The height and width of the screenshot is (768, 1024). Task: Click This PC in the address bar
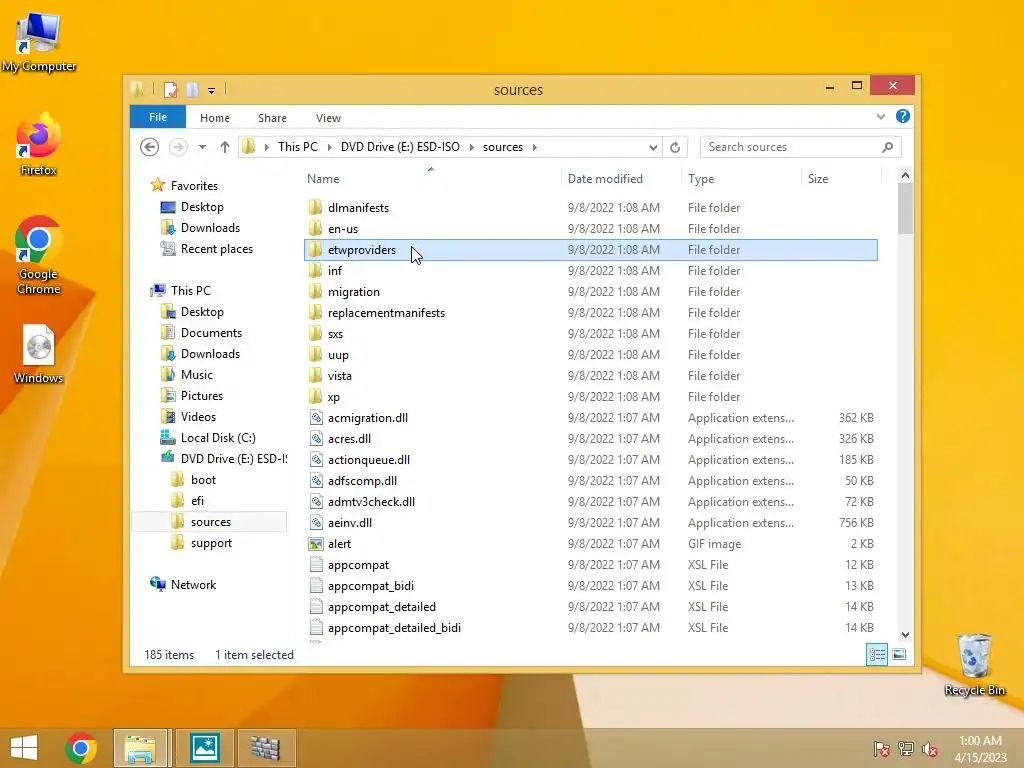[x=298, y=147]
